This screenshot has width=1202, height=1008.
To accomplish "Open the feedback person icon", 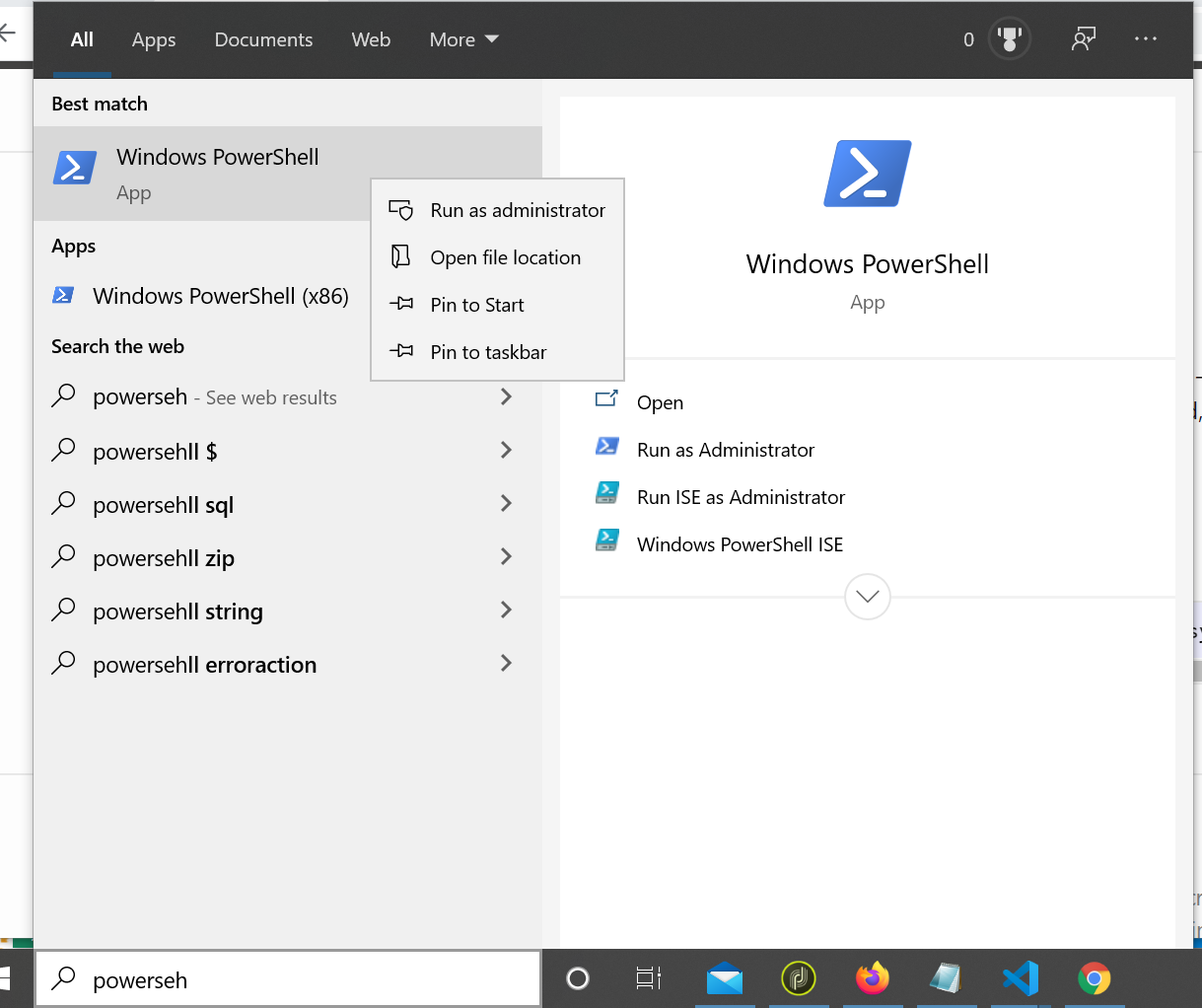I will (x=1083, y=39).
